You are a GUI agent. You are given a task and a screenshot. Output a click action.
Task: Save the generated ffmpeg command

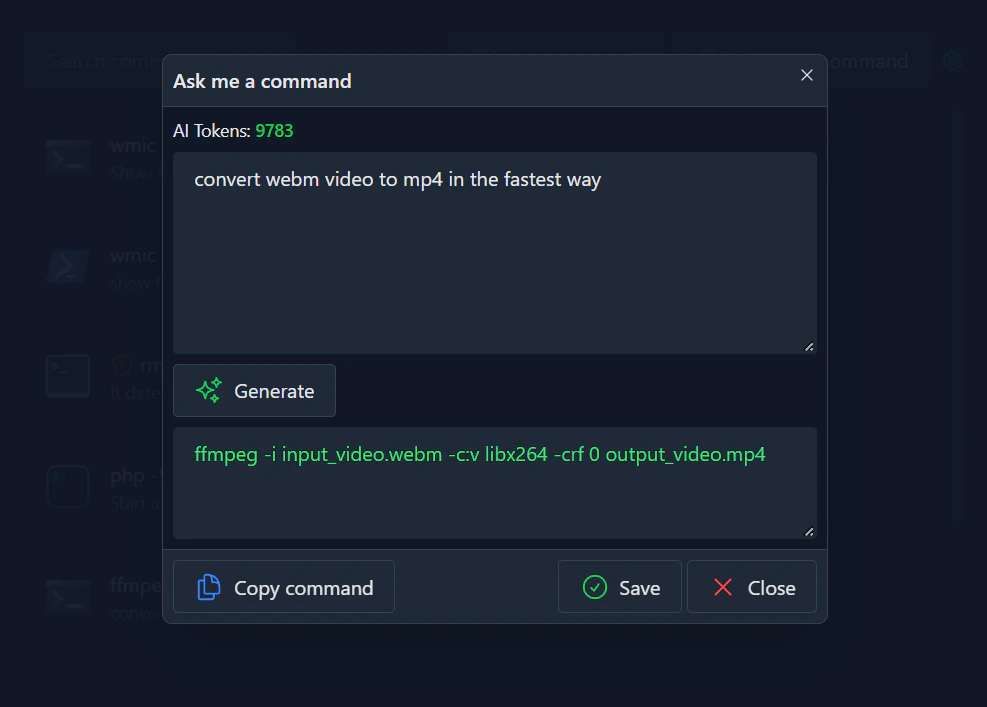620,587
